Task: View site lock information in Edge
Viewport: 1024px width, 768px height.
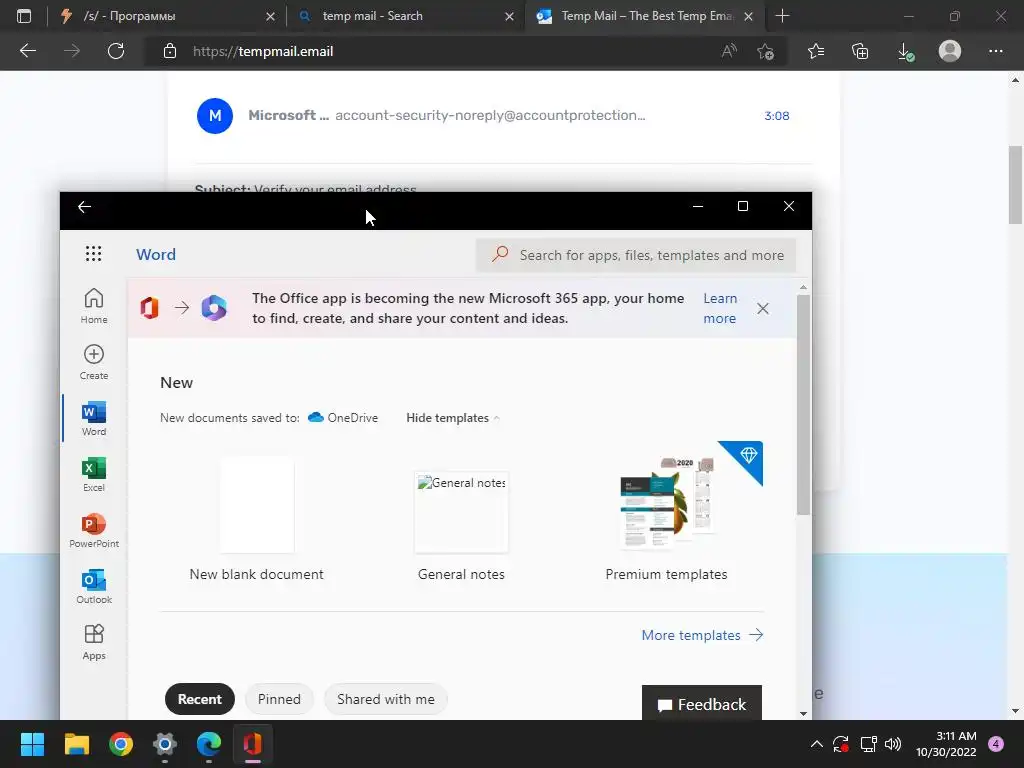Action: pos(170,51)
